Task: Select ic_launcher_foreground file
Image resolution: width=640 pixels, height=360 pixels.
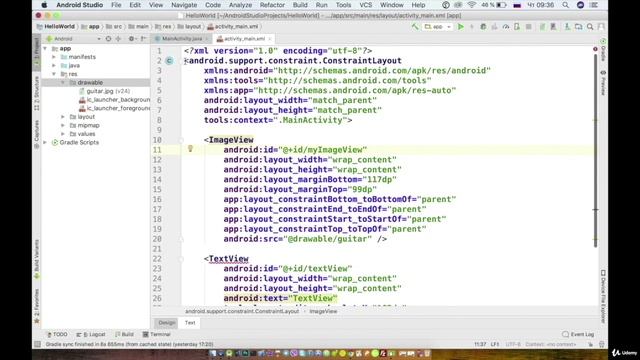Action: pos(114,109)
